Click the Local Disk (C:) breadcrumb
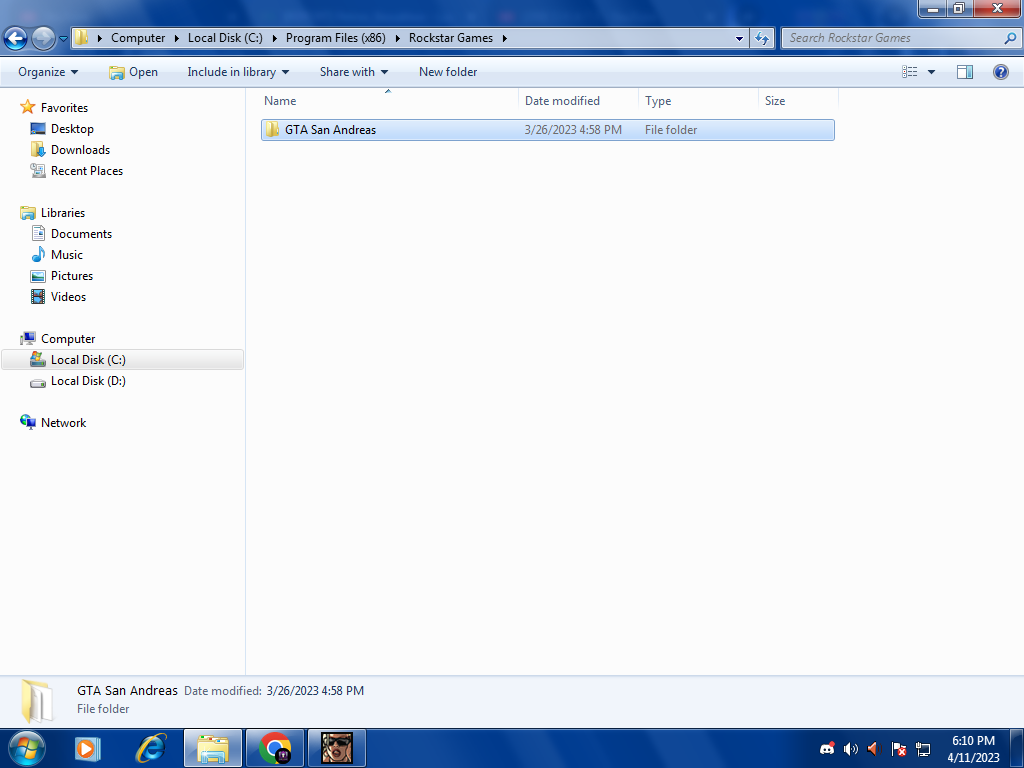Viewport: 1024px width, 768px height. pyautogui.click(x=225, y=38)
